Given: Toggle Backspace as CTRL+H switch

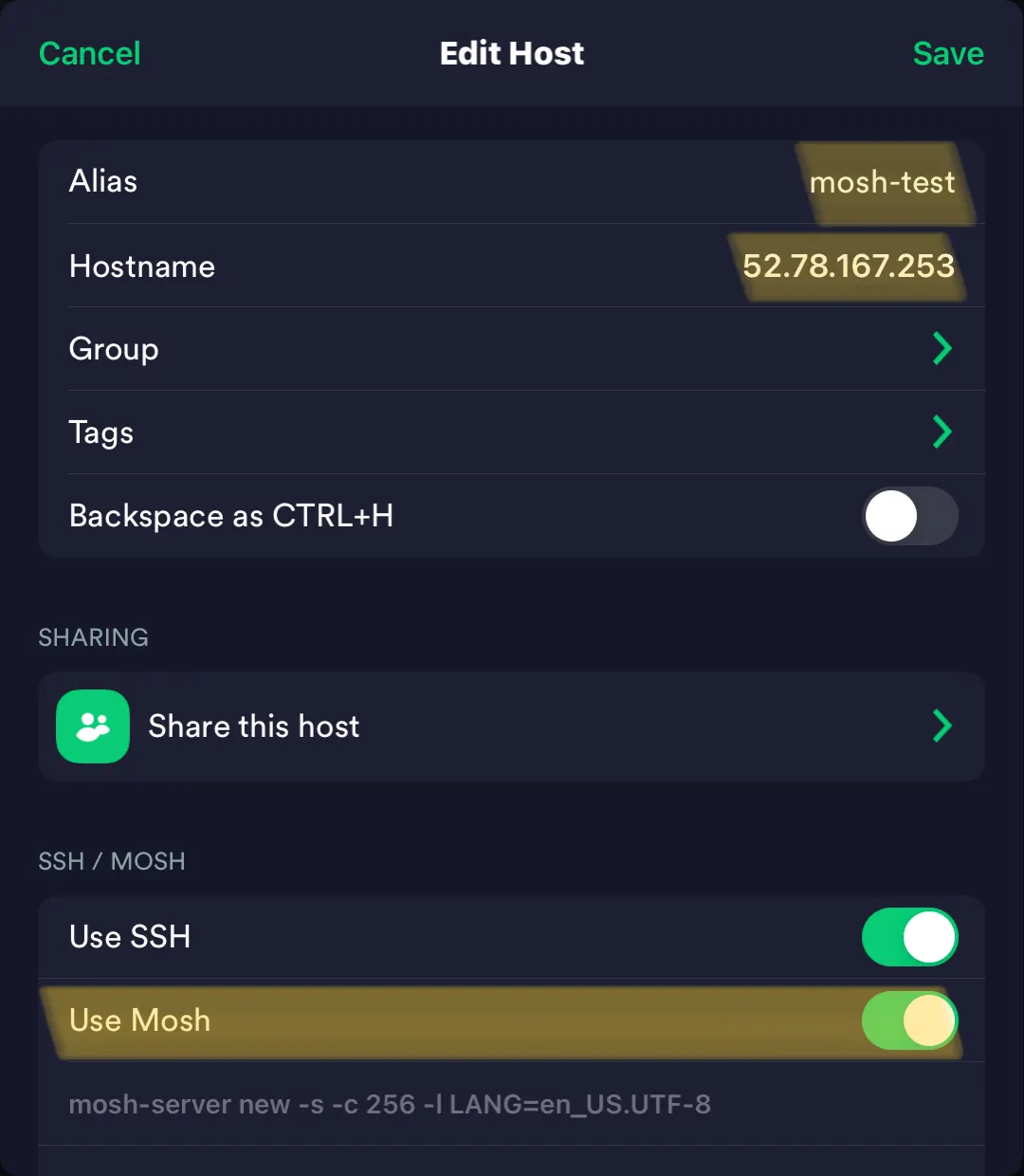Looking at the screenshot, I should (x=909, y=516).
